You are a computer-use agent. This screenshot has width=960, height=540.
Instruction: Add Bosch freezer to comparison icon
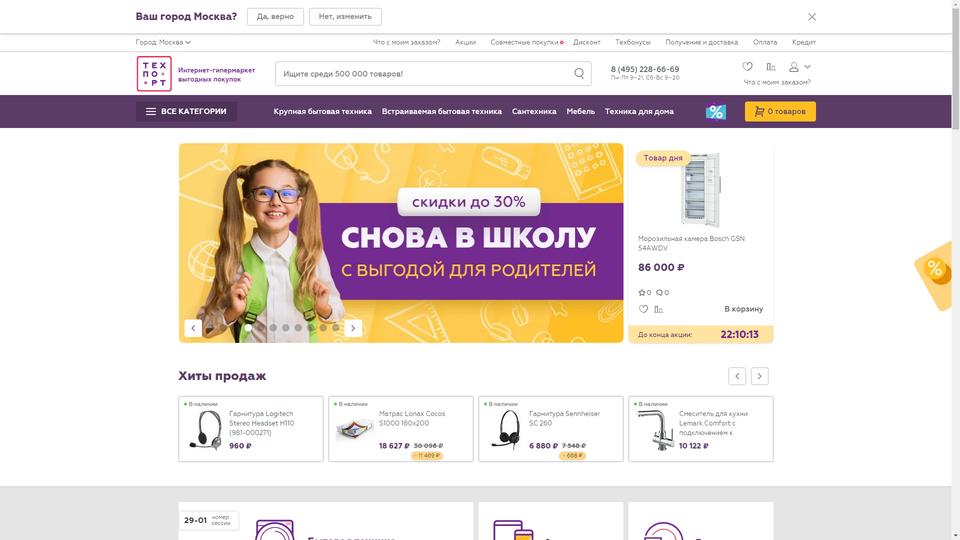(x=659, y=309)
